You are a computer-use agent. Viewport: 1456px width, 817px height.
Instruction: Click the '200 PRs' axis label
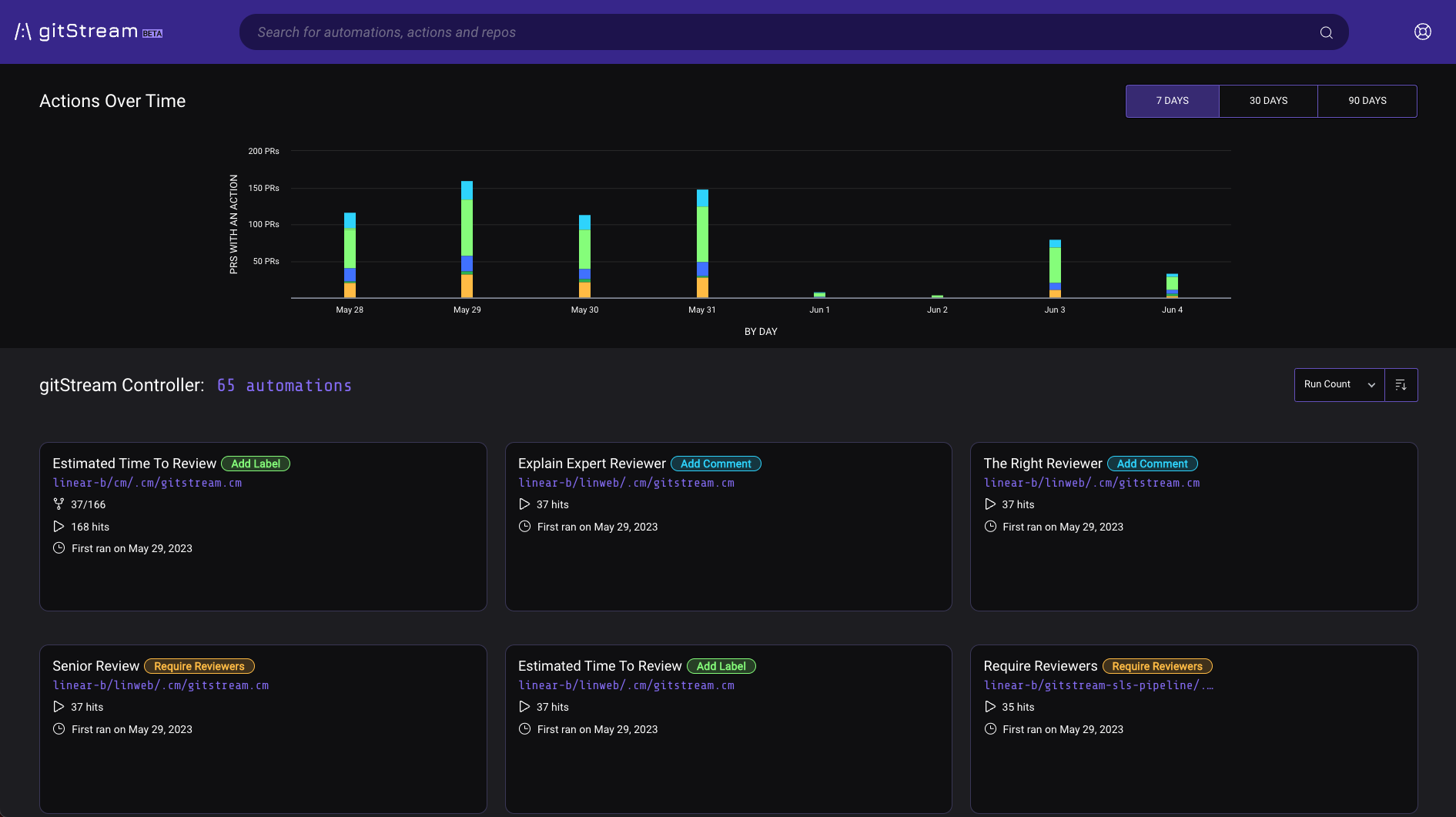point(263,151)
